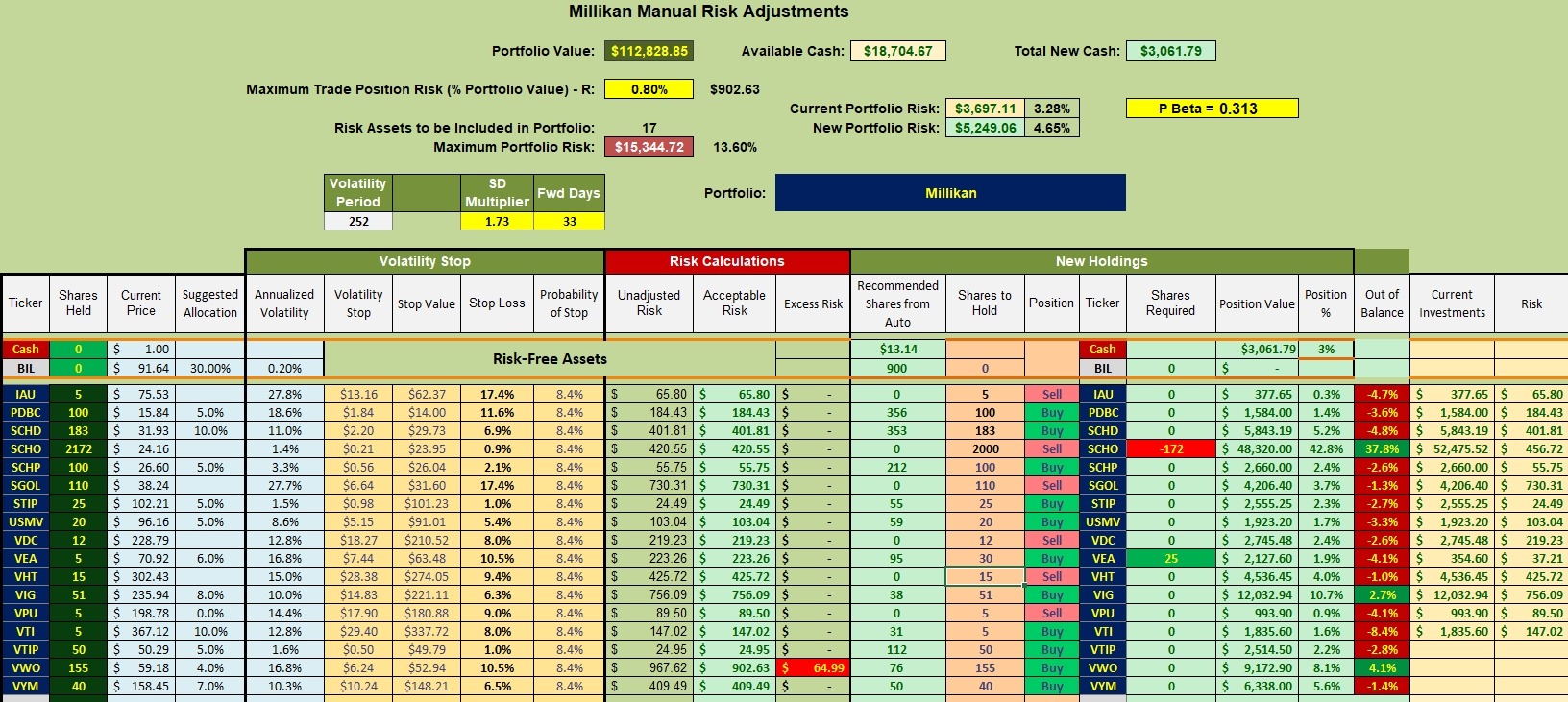Click New Portfolio Risk 4.65% cell
Viewport: 1568px width, 702px height.
click(x=1051, y=128)
